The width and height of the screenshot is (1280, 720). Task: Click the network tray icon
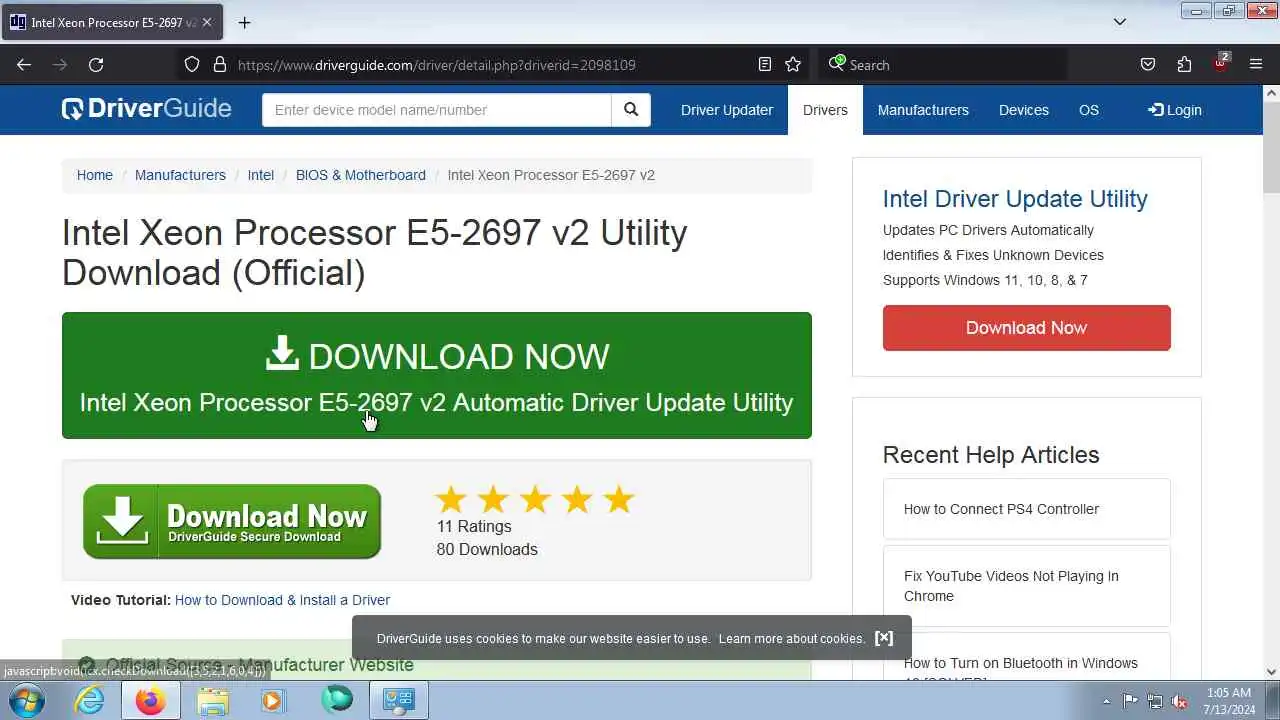(x=1155, y=701)
